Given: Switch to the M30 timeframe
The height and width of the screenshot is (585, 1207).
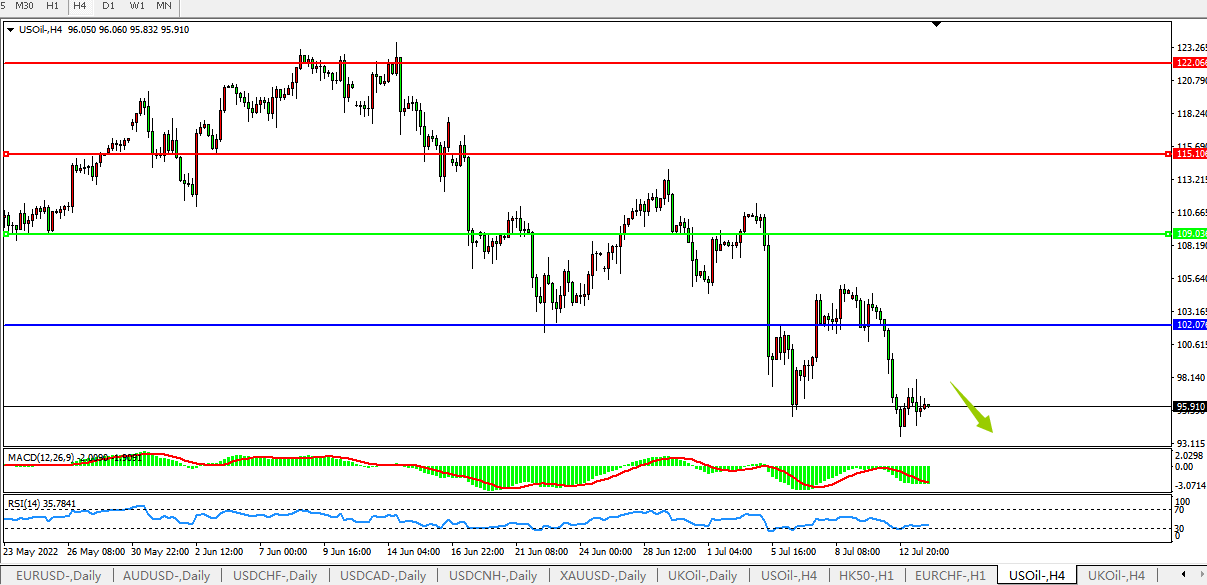Looking at the screenshot, I should pyautogui.click(x=25, y=6).
